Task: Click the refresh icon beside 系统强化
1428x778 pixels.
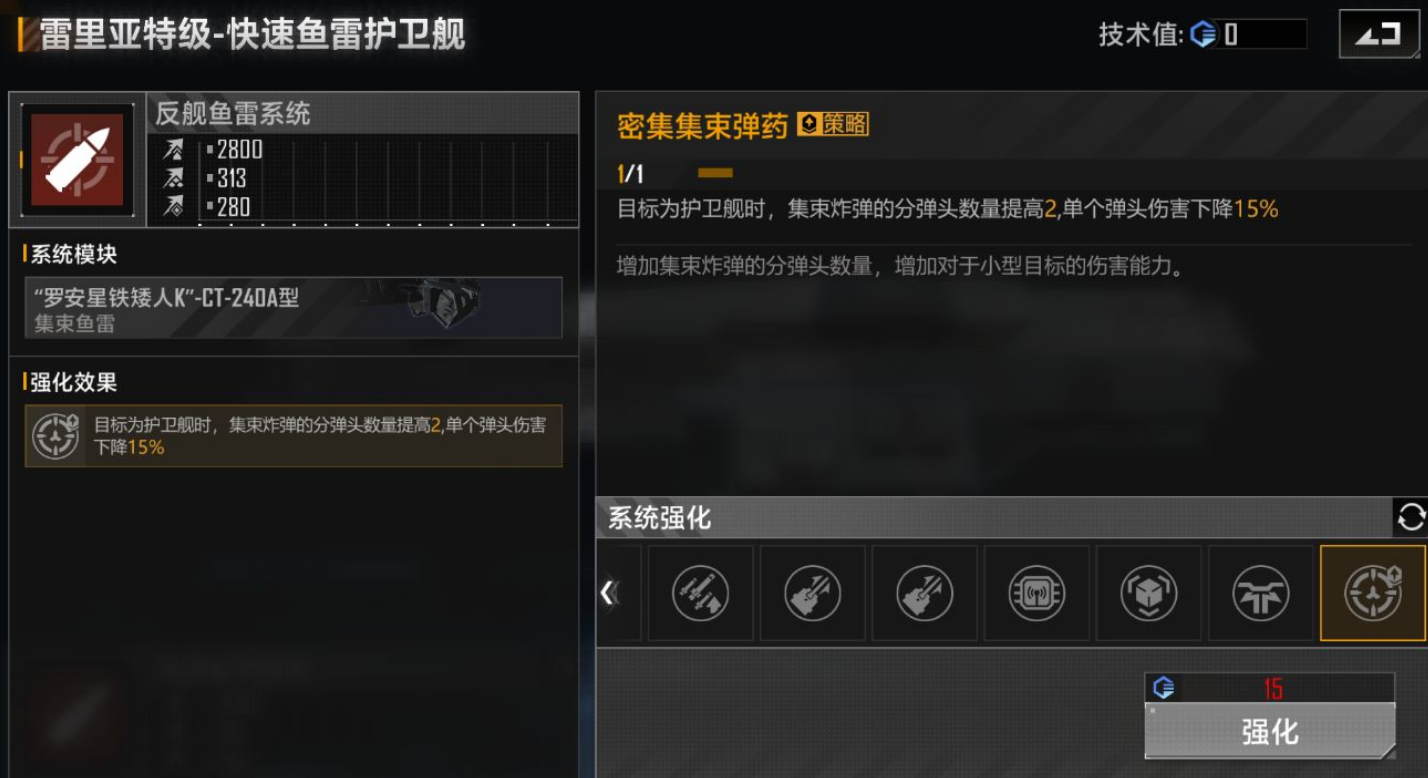Action: tap(1410, 517)
